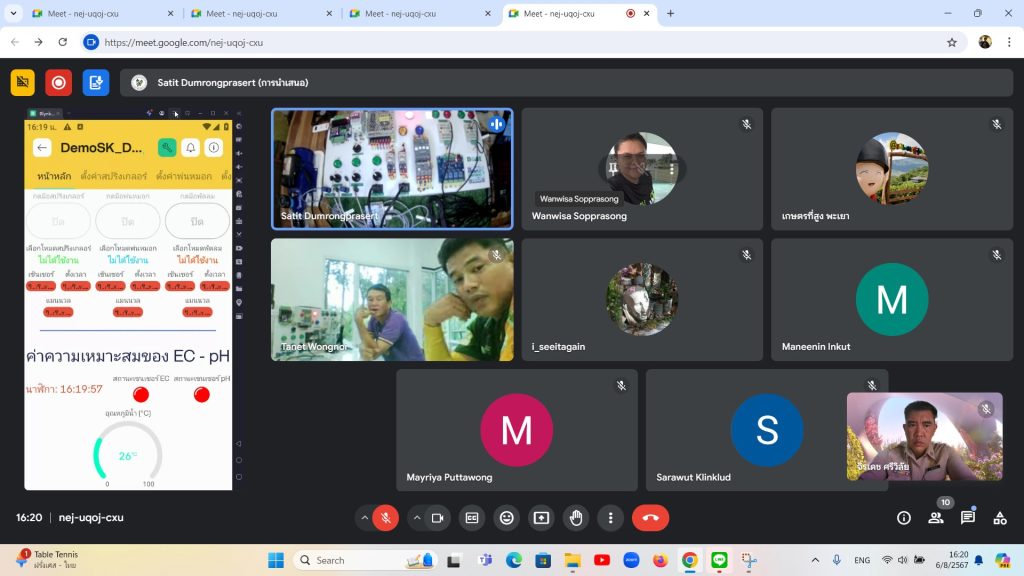Tap the green wrench icon in DemoSK app
The width and height of the screenshot is (1024, 576).
(167, 148)
